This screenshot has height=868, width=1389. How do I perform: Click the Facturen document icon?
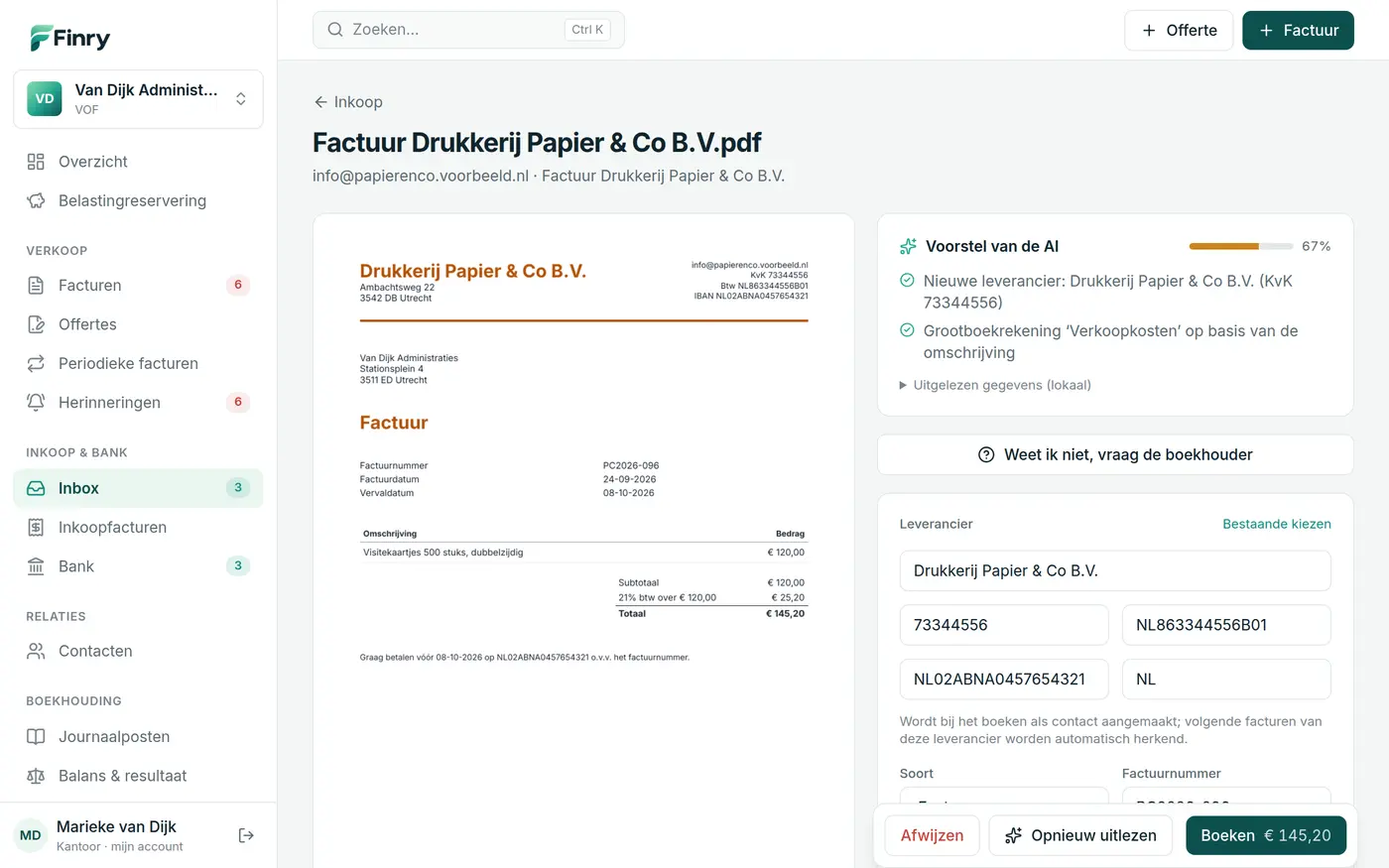[36, 286]
